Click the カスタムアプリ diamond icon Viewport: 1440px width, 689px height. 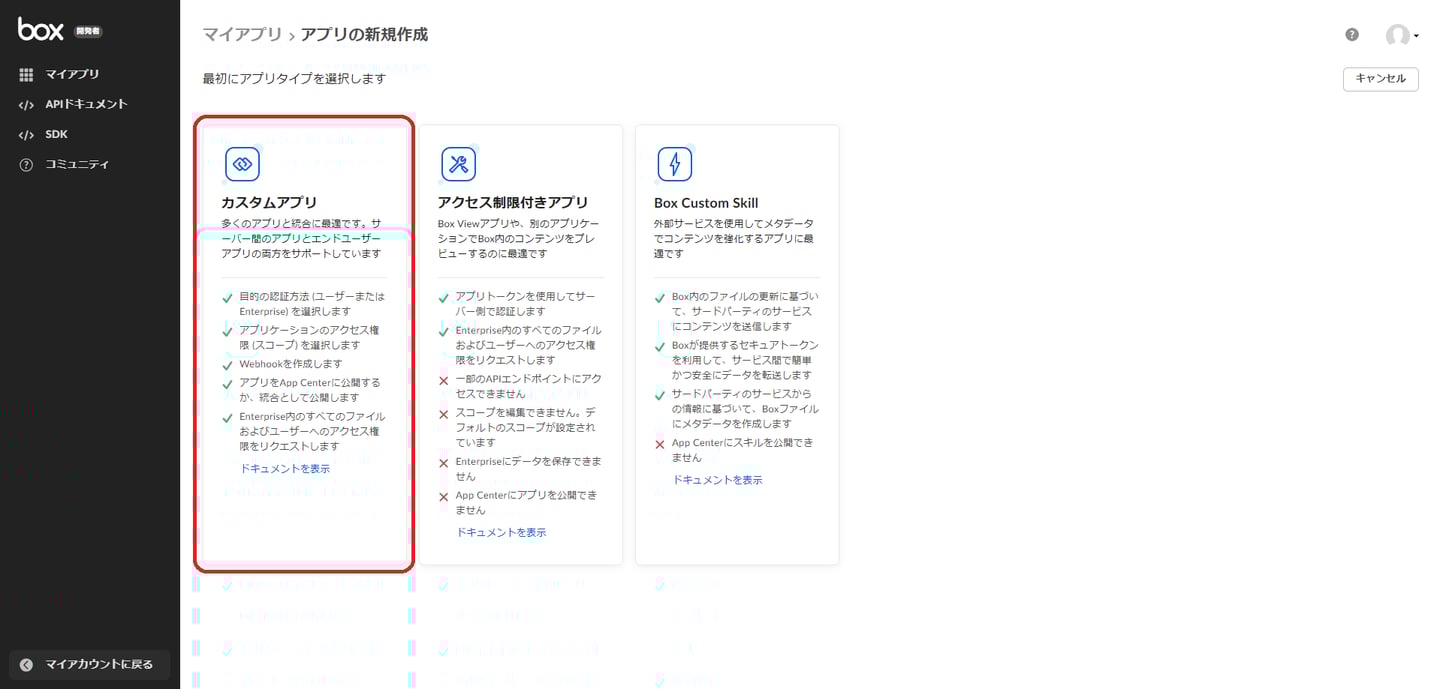(242, 163)
